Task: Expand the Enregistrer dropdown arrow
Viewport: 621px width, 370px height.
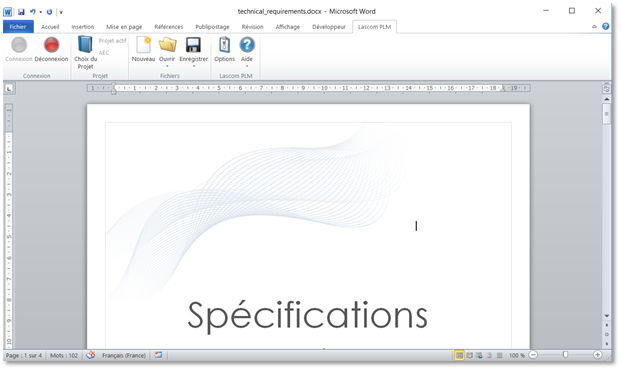Action: pos(194,66)
